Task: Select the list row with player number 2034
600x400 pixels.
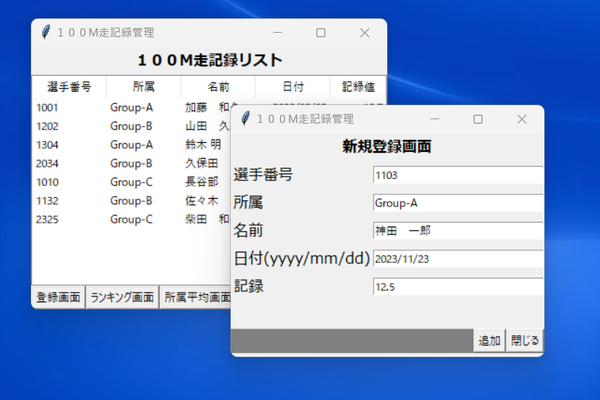Action: click(132, 163)
